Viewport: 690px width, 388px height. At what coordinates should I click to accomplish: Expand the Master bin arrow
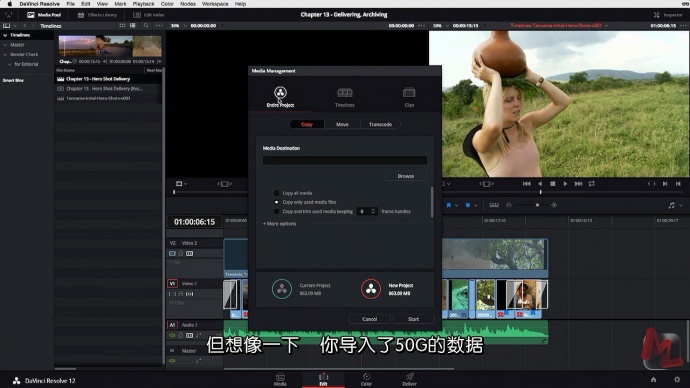(6, 45)
